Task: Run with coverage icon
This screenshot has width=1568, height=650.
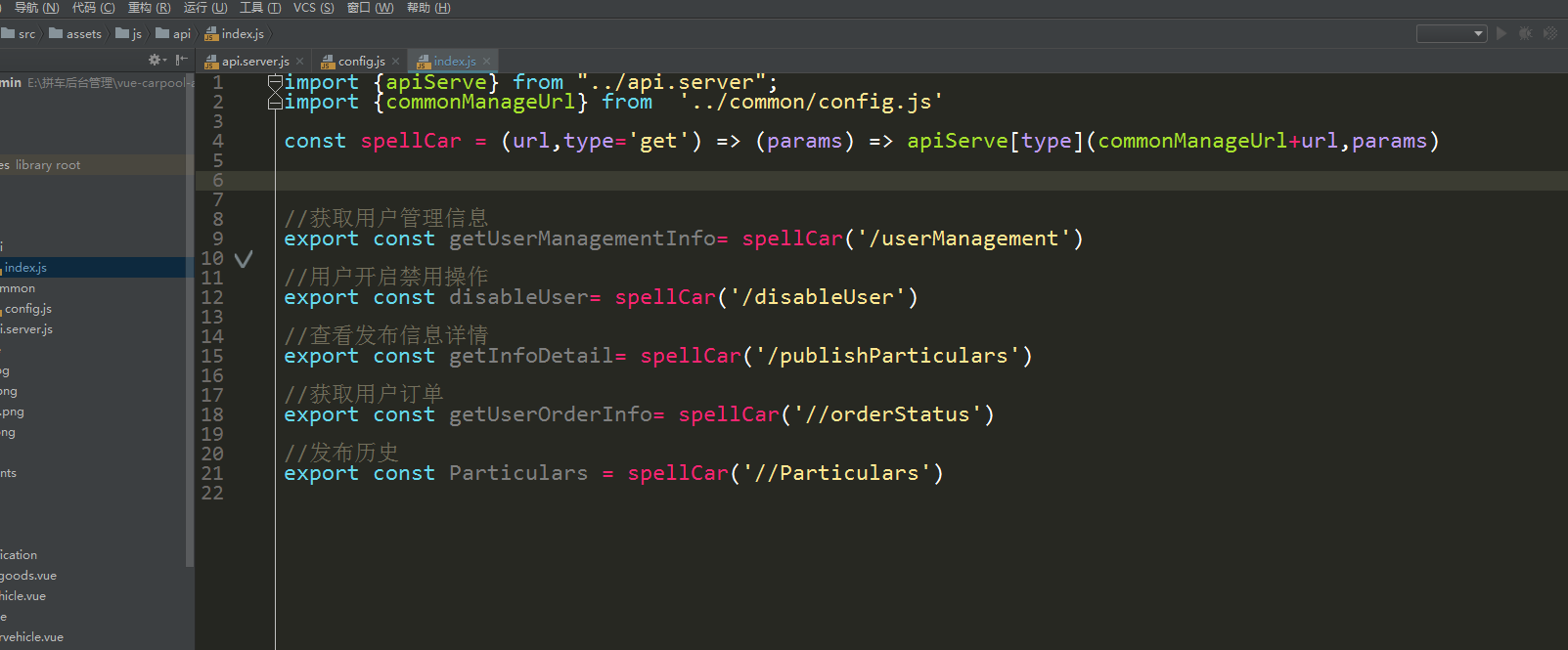Action: click(1550, 33)
